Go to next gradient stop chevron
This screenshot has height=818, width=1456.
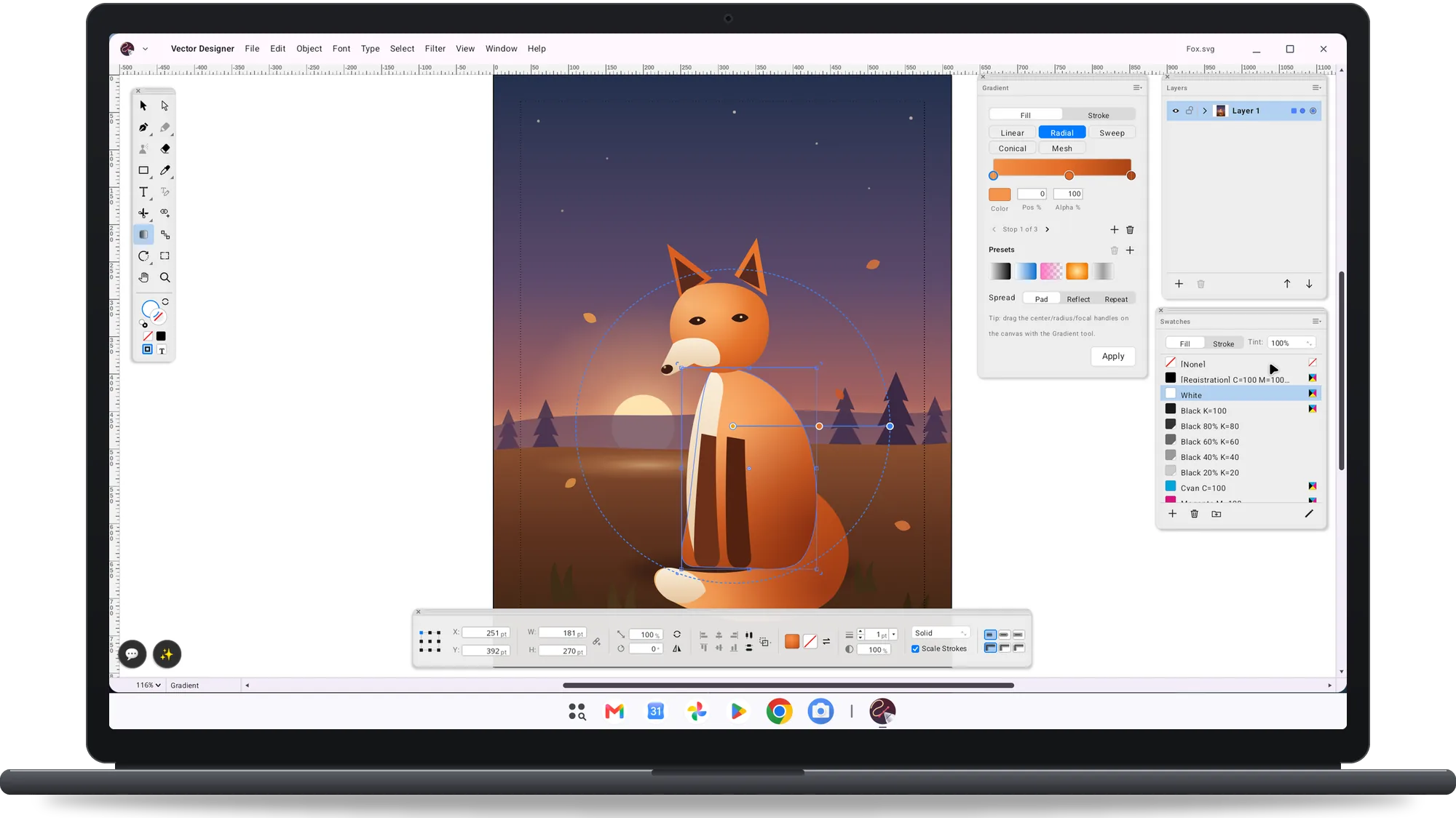point(1048,229)
